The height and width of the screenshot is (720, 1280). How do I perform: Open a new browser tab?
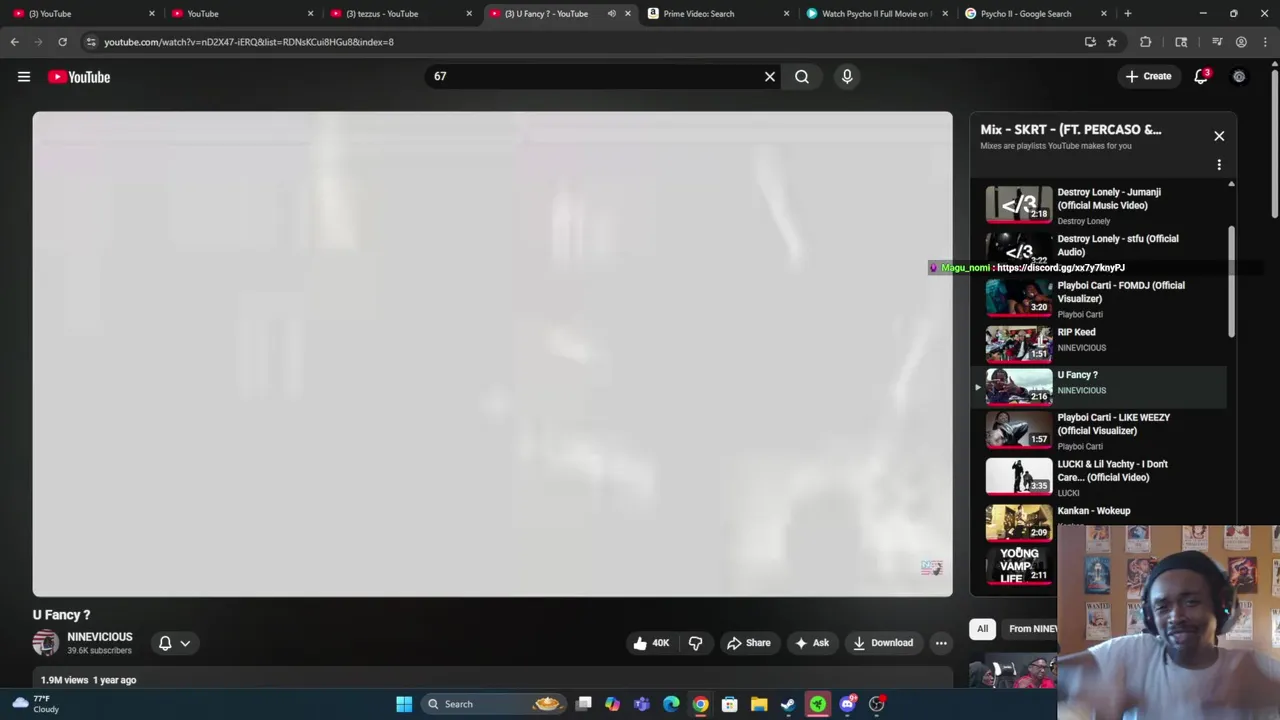click(1128, 14)
